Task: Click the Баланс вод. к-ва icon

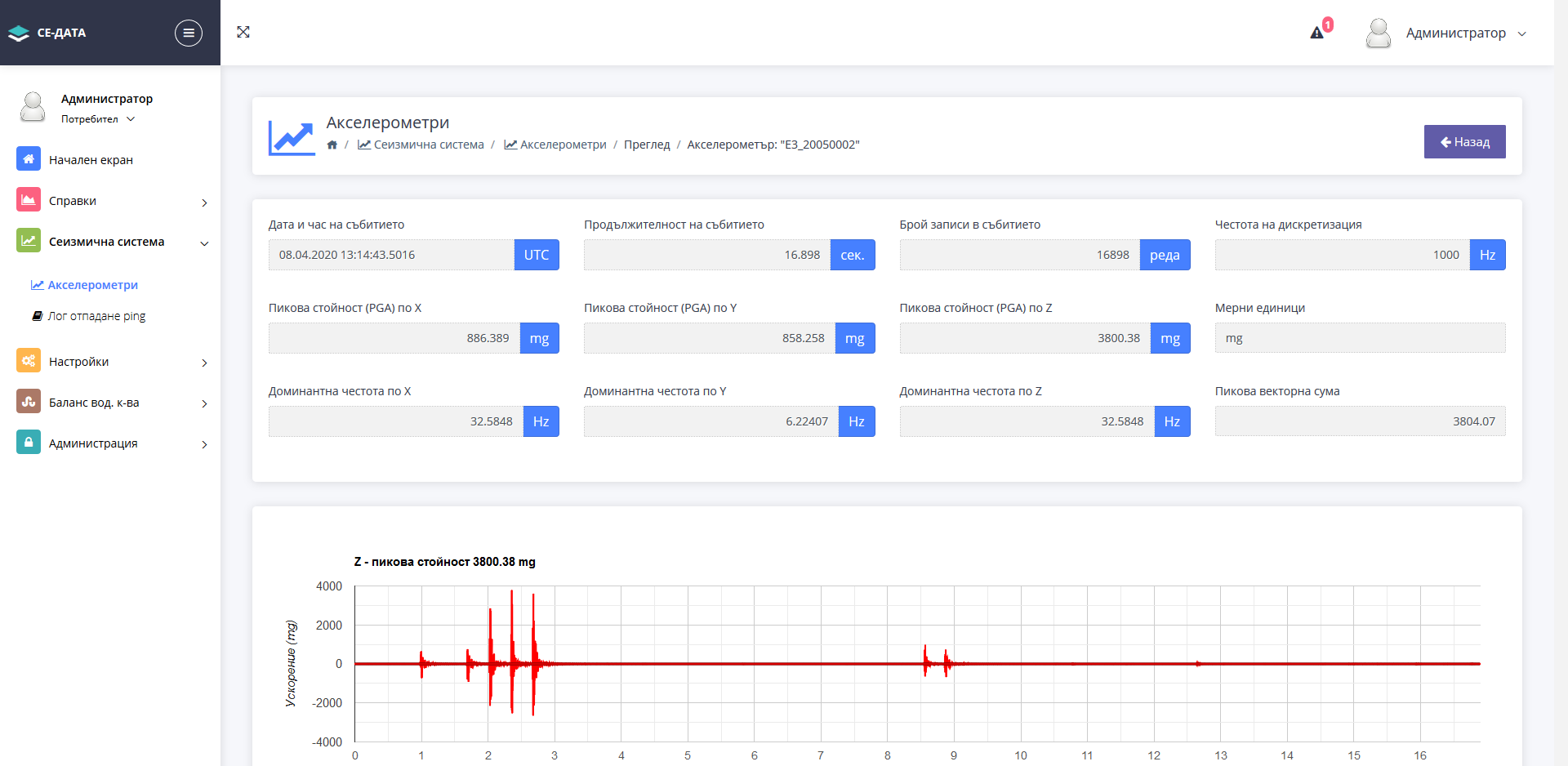Action: 29,402
